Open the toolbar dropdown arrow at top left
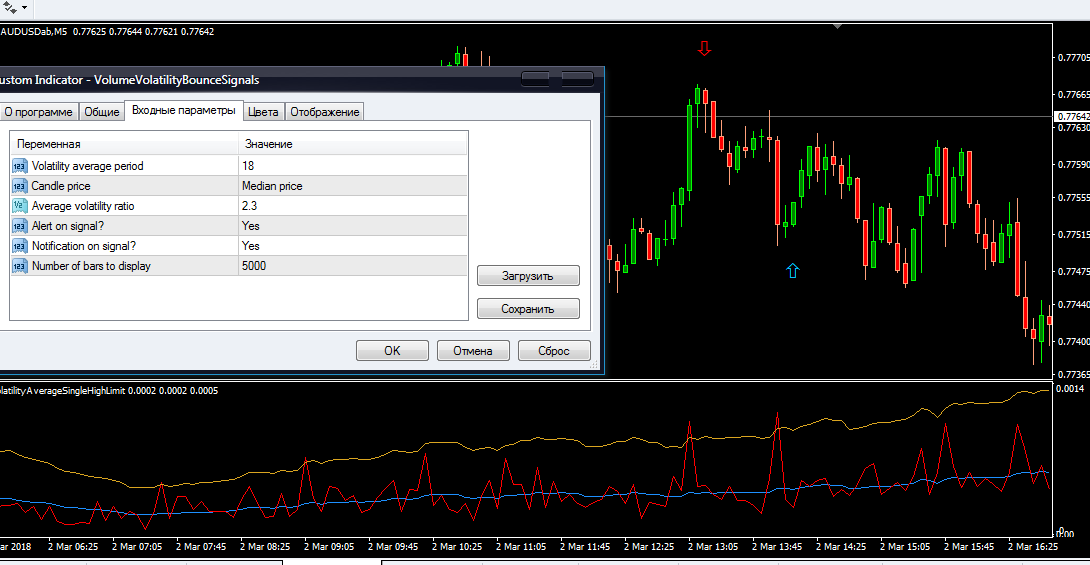Image resolution: width=1090 pixels, height=565 pixels. 24,8
